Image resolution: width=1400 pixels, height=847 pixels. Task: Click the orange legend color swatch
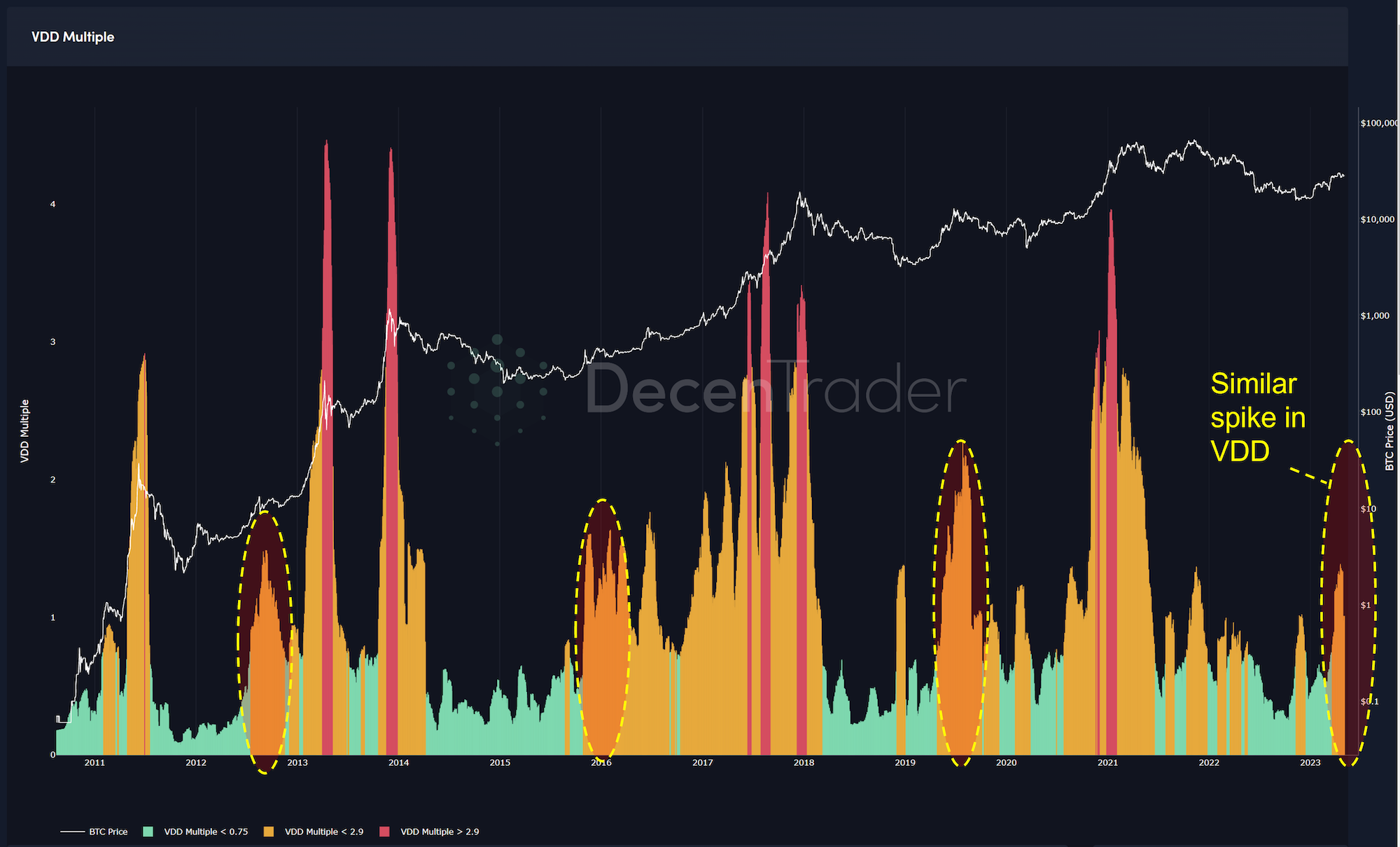tap(269, 832)
